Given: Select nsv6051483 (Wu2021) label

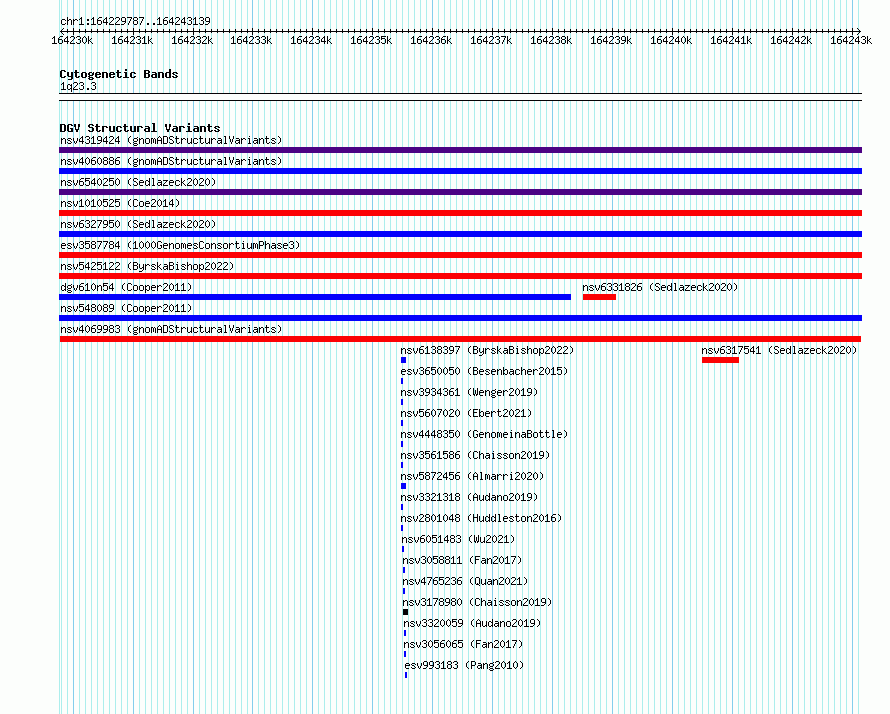Looking at the screenshot, I should coord(458,539).
